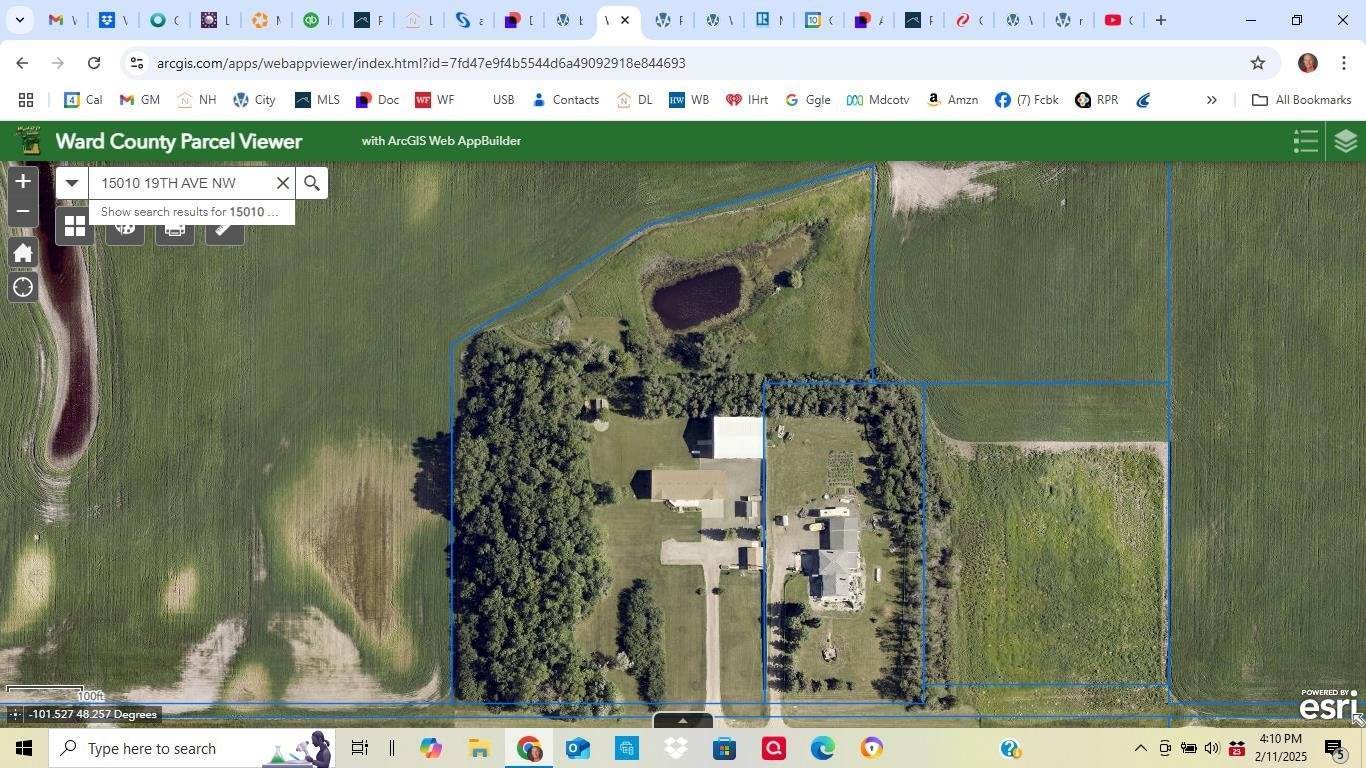Viewport: 1366px width, 768px height.
Task: View site information icon in address bar
Action: click(x=137, y=63)
